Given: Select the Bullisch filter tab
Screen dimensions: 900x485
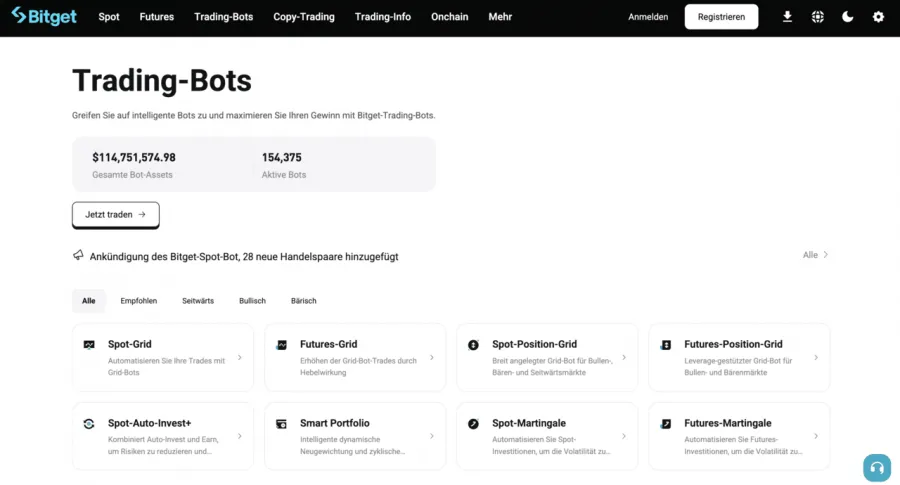Looking at the screenshot, I should click(x=252, y=301).
